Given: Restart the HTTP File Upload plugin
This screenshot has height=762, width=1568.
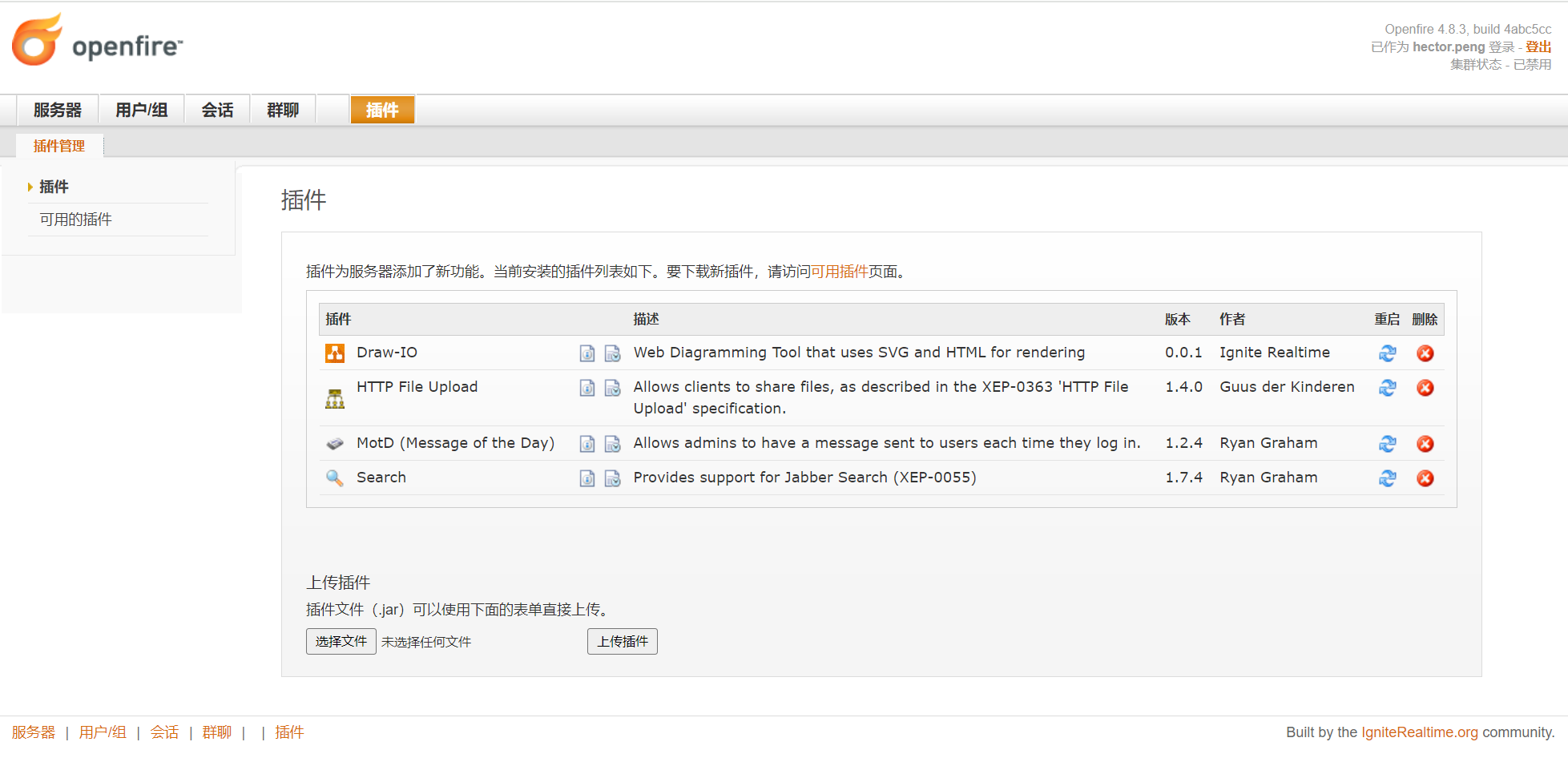Looking at the screenshot, I should (x=1387, y=388).
